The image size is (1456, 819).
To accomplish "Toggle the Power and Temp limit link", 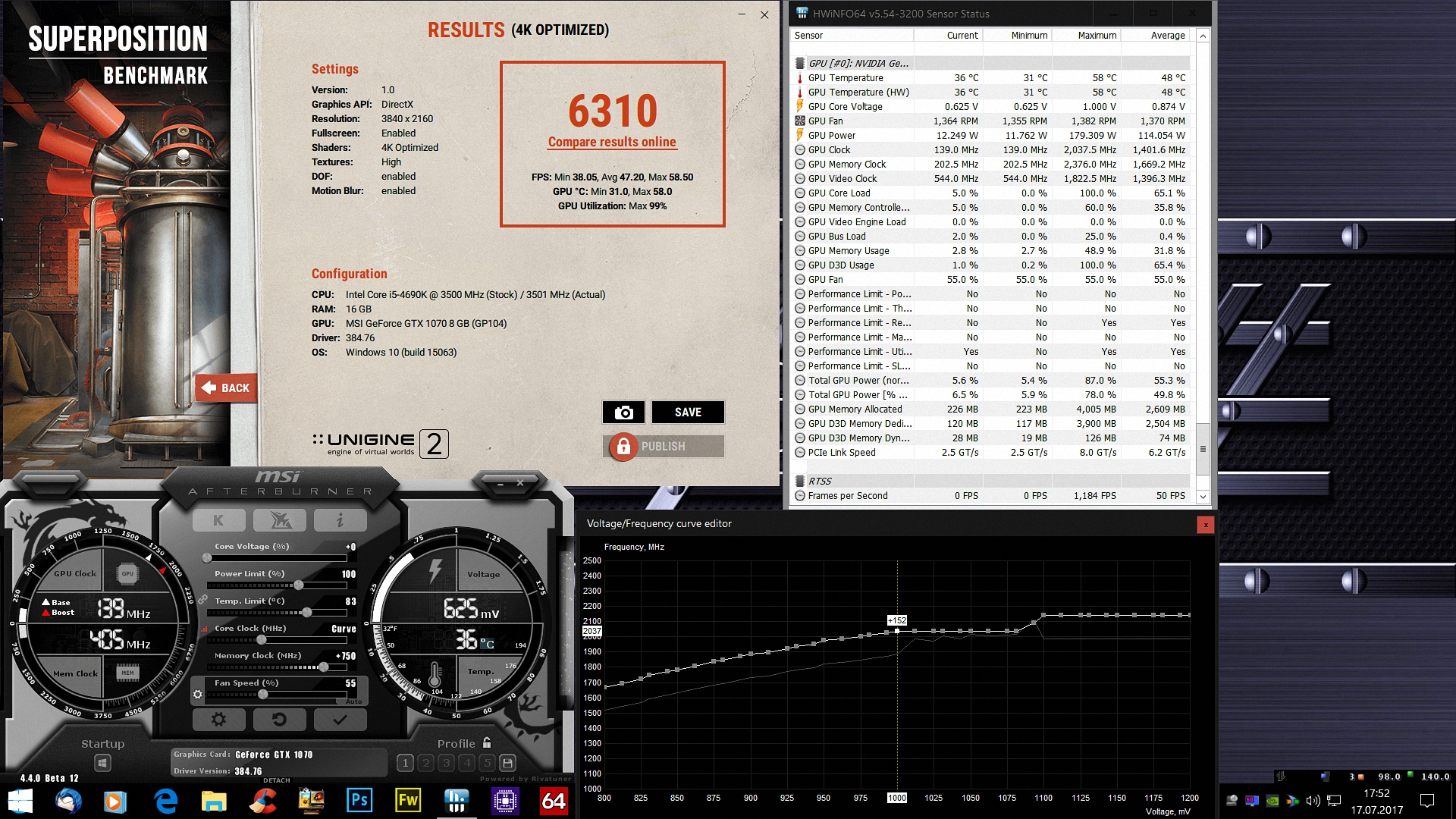I will pyautogui.click(x=202, y=600).
